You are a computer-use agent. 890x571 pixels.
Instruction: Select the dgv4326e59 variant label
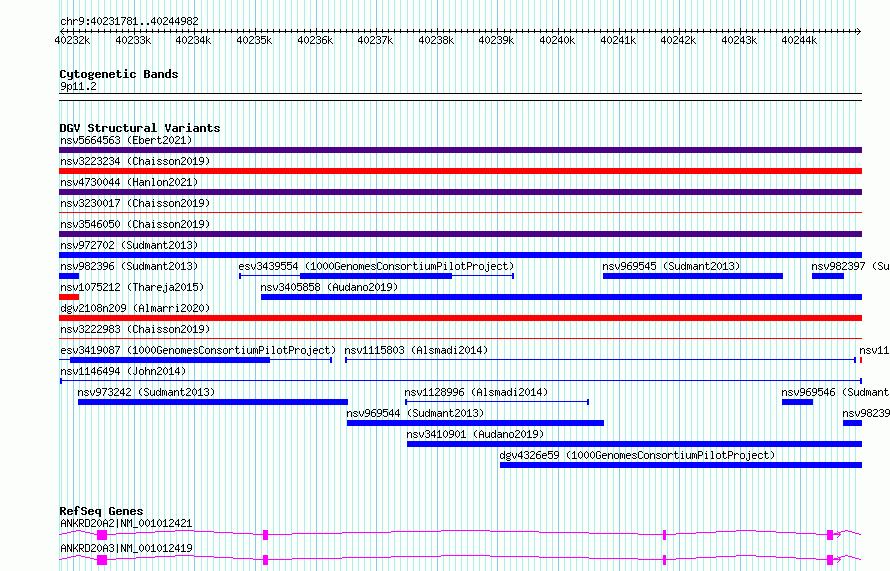click(x=636, y=455)
